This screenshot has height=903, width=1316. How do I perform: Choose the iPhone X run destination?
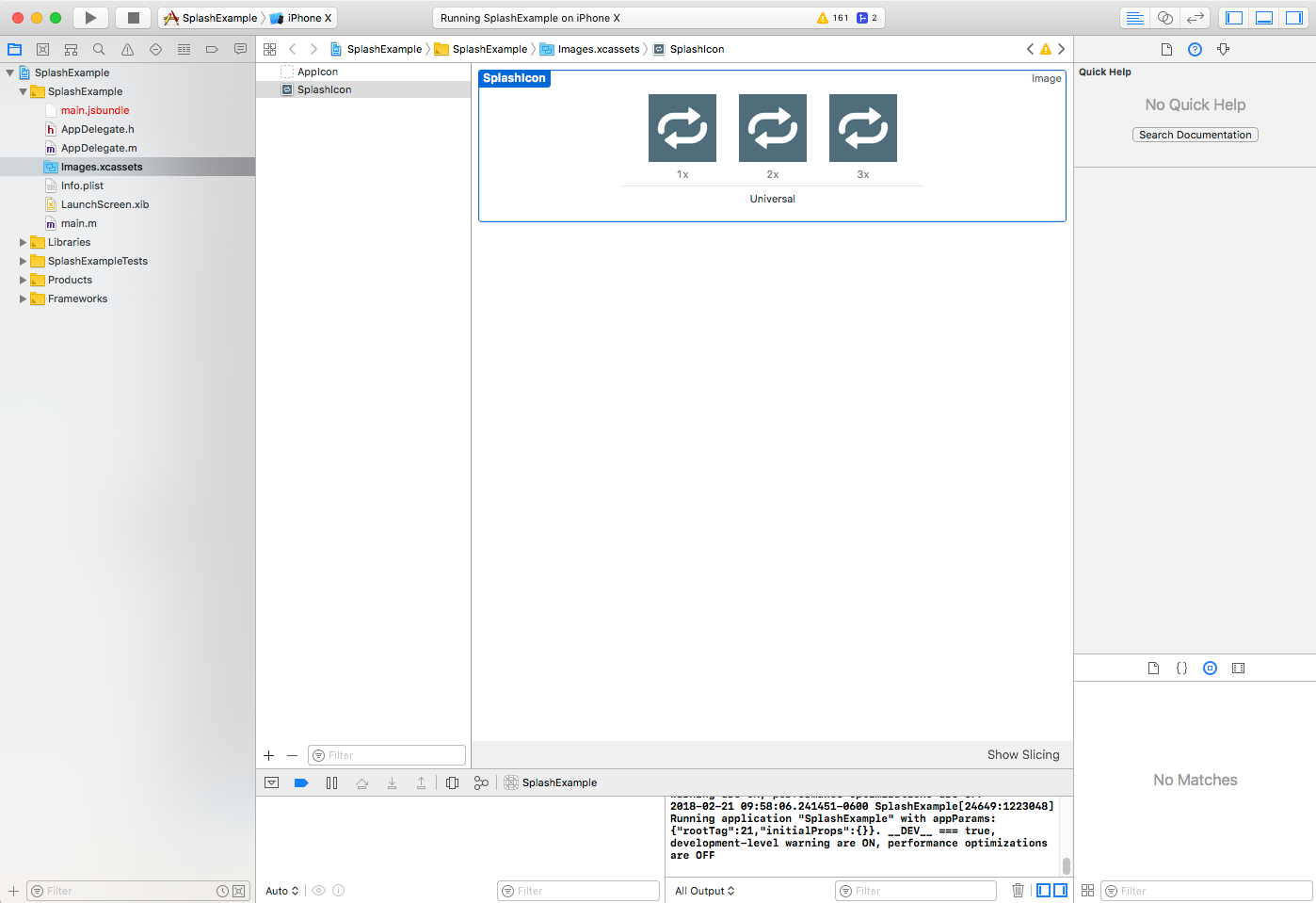click(x=301, y=18)
